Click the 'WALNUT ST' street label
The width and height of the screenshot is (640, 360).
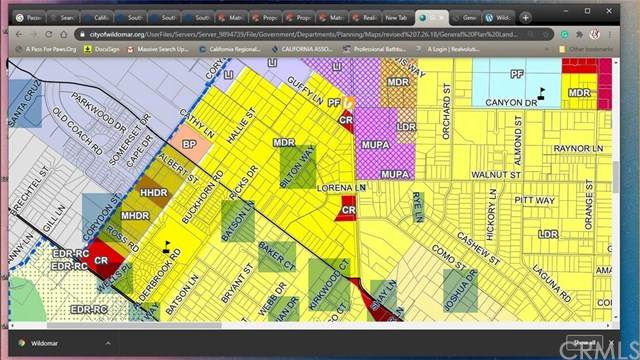(x=496, y=175)
